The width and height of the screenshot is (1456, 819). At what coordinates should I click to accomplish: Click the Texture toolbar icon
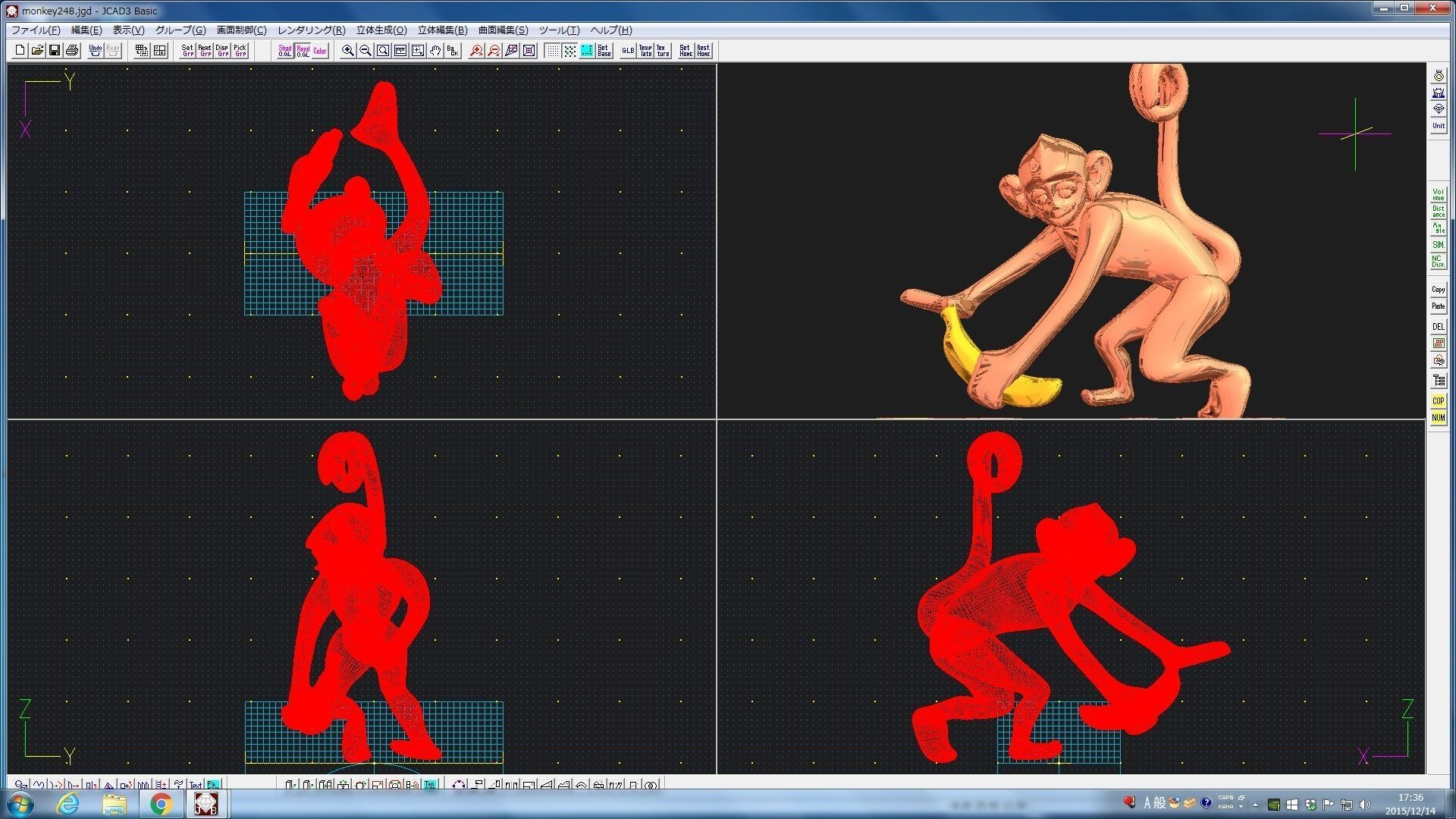[663, 51]
